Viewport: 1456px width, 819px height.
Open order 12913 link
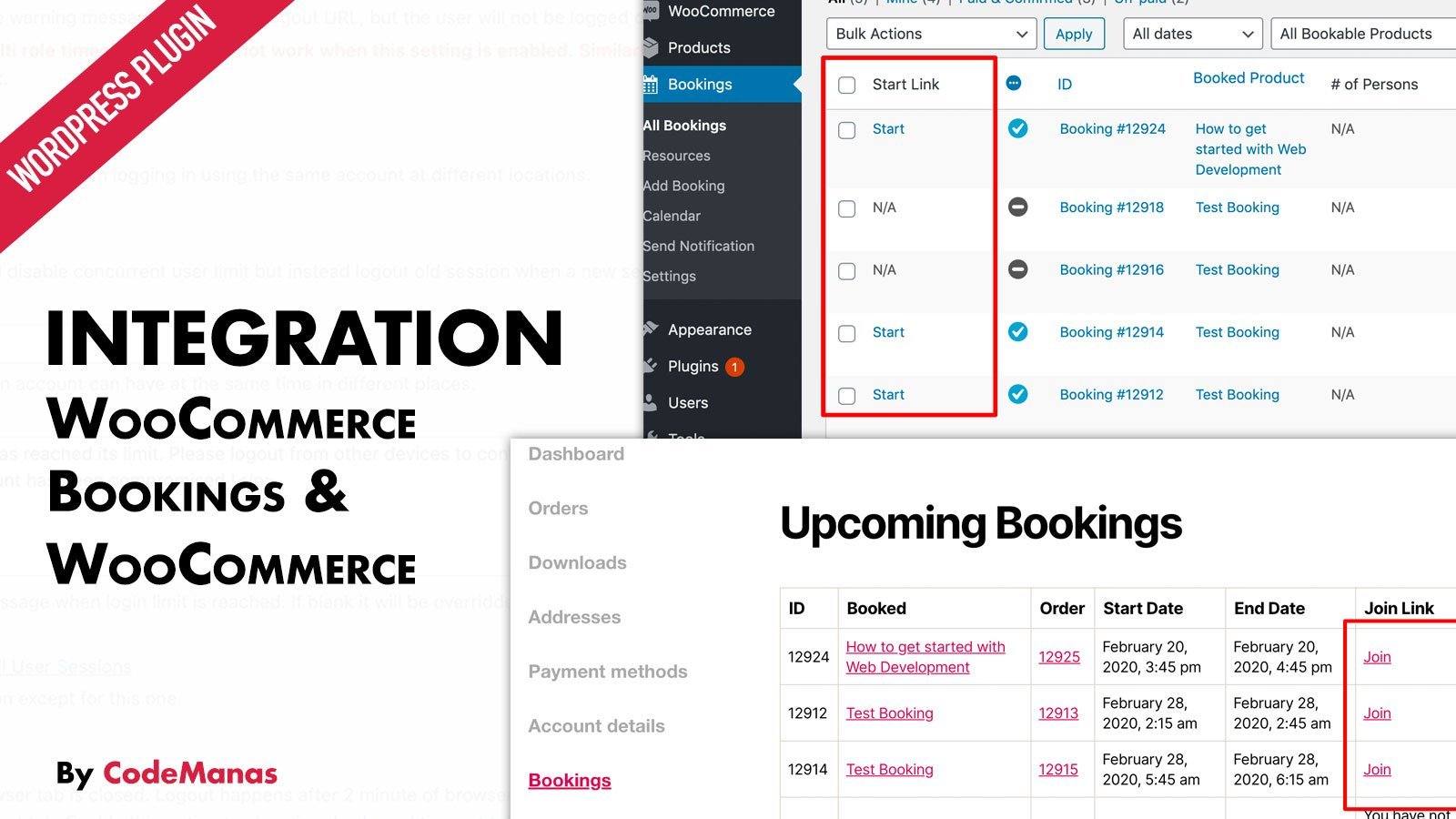[1058, 713]
